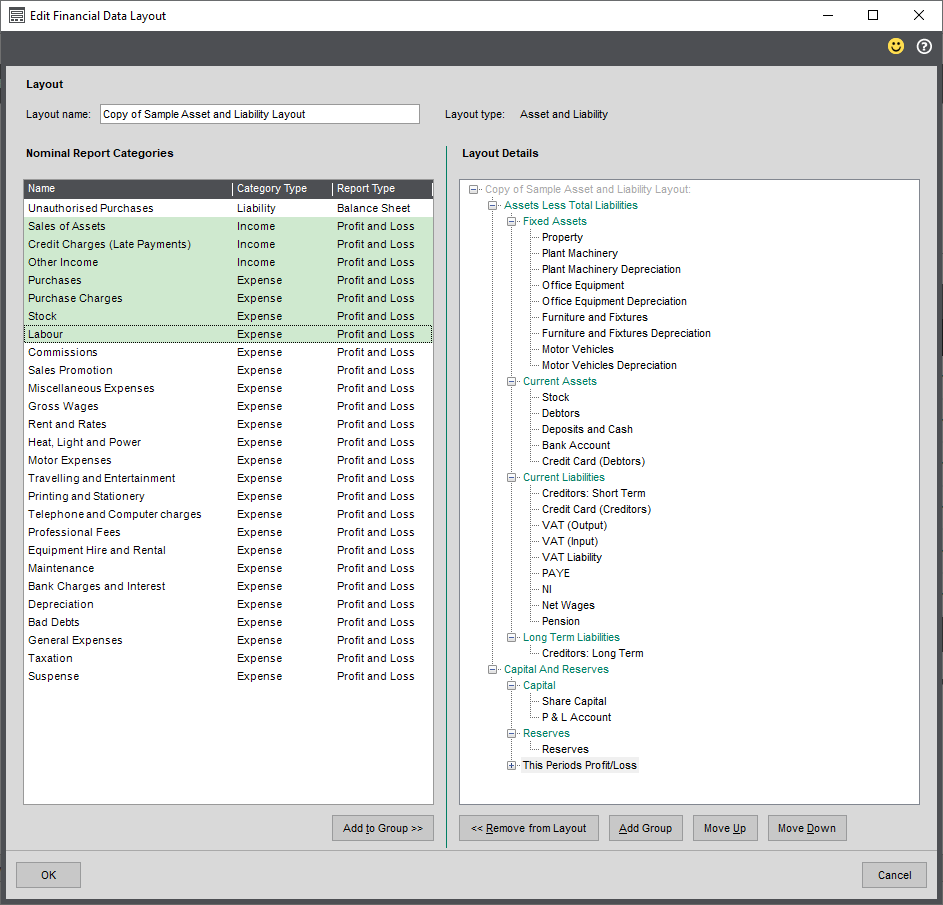Select the Share Capital tree item
Viewport: 943px width, 905px height.
pyautogui.click(x=574, y=701)
